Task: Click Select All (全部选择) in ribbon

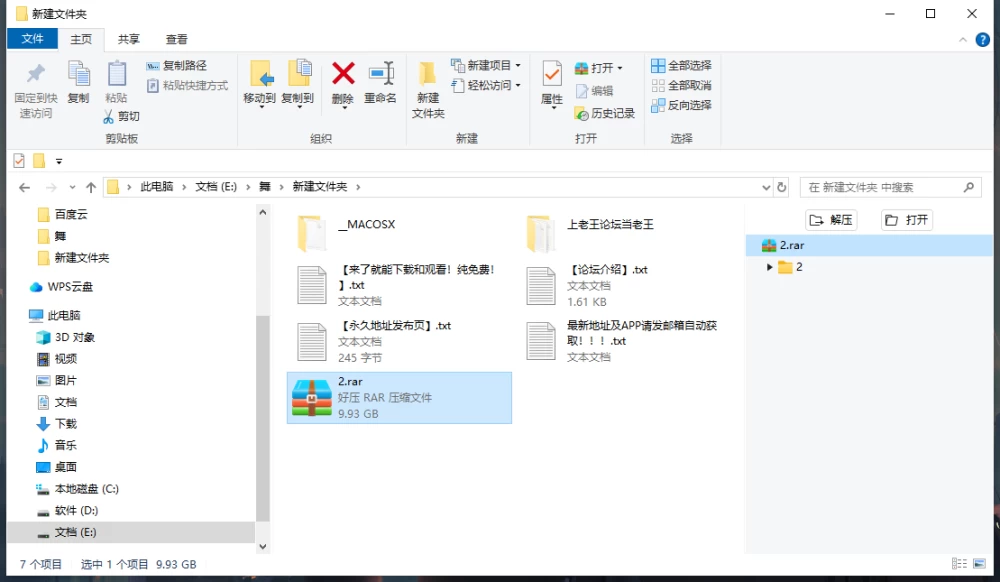Action: (681, 66)
